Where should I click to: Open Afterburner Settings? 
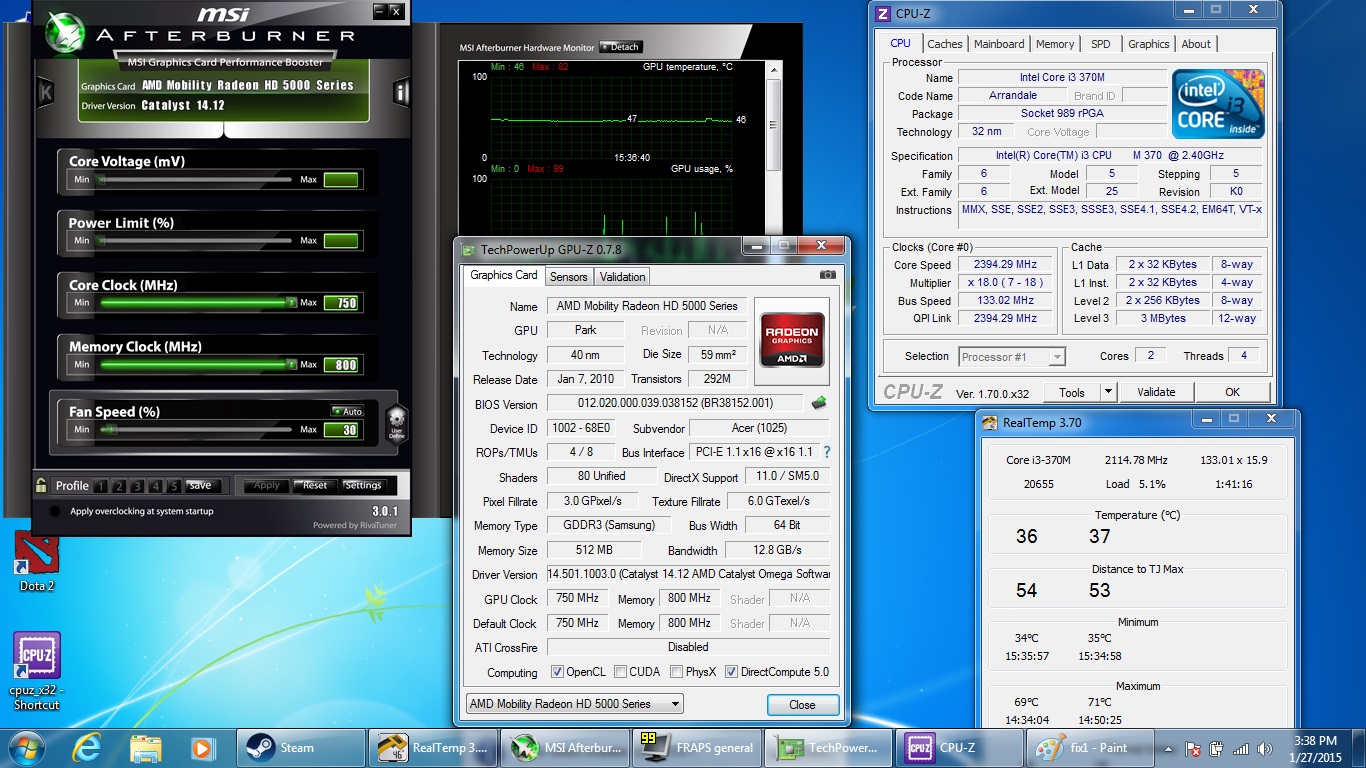click(x=363, y=486)
